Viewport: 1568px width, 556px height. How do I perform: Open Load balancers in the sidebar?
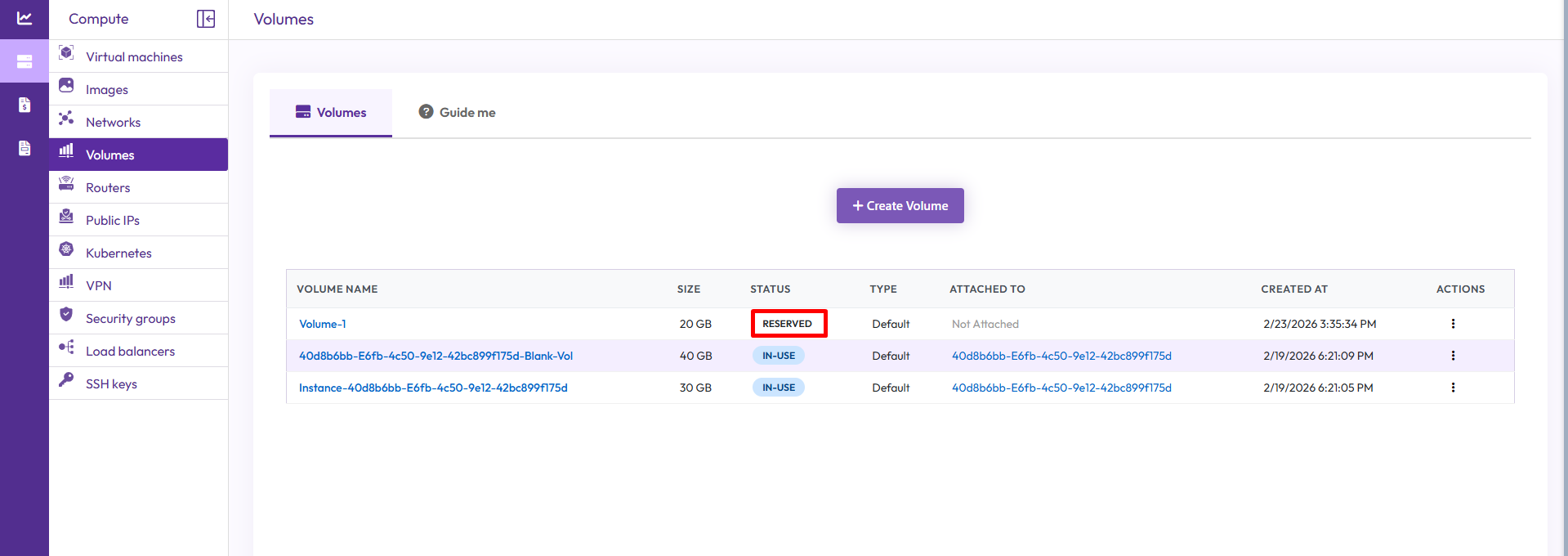(130, 351)
